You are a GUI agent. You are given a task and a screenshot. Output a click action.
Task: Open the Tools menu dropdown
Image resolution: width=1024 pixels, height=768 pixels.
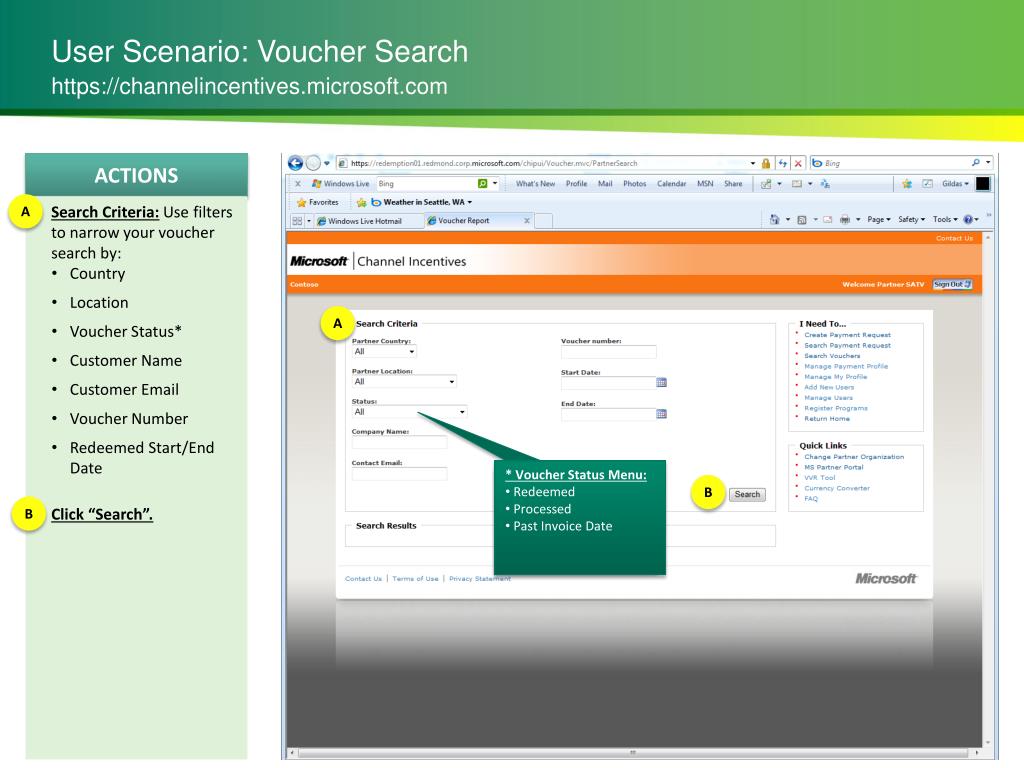click(x=945, y=219)
